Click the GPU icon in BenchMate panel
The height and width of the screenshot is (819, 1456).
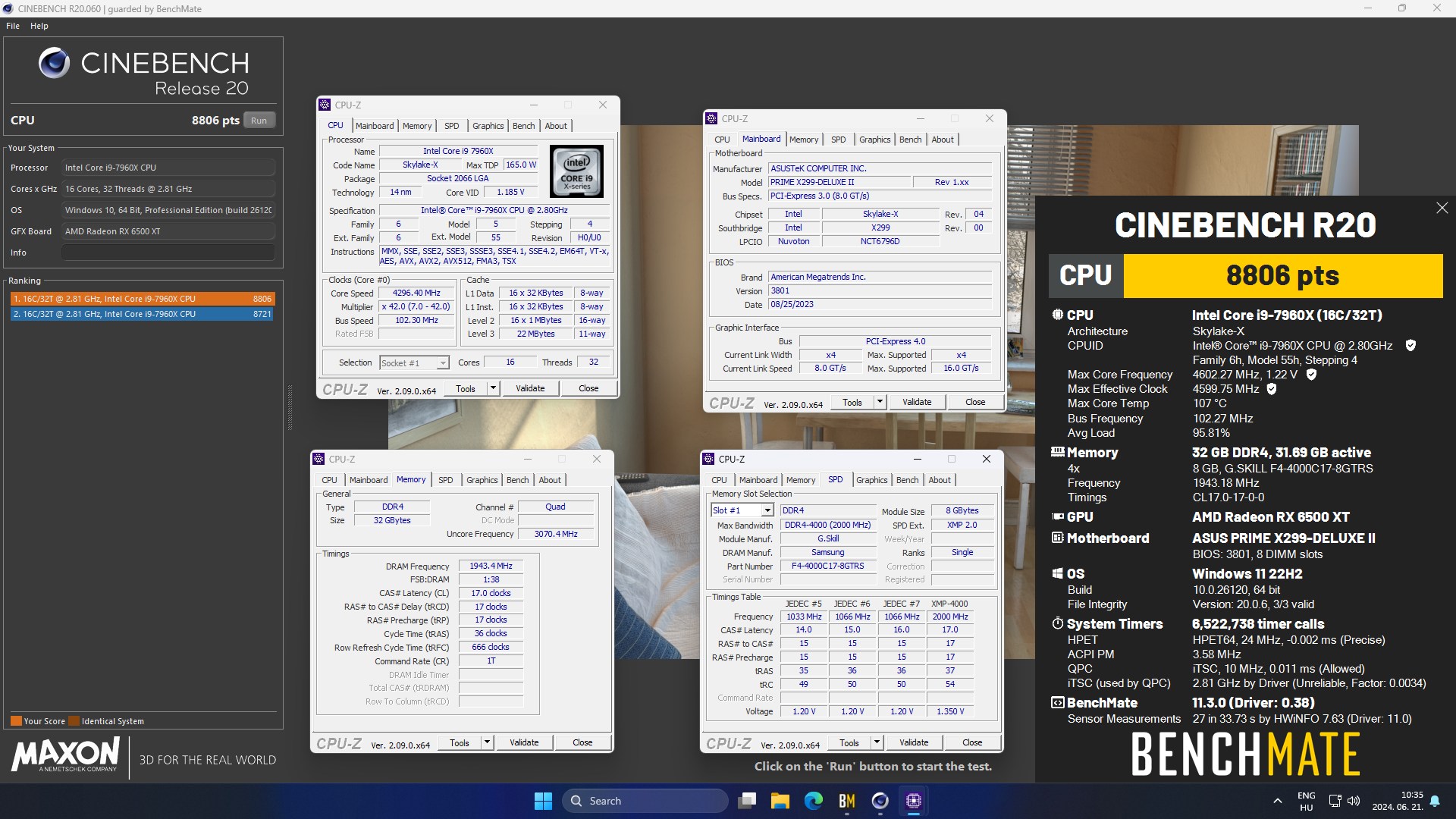(1057, 516)
